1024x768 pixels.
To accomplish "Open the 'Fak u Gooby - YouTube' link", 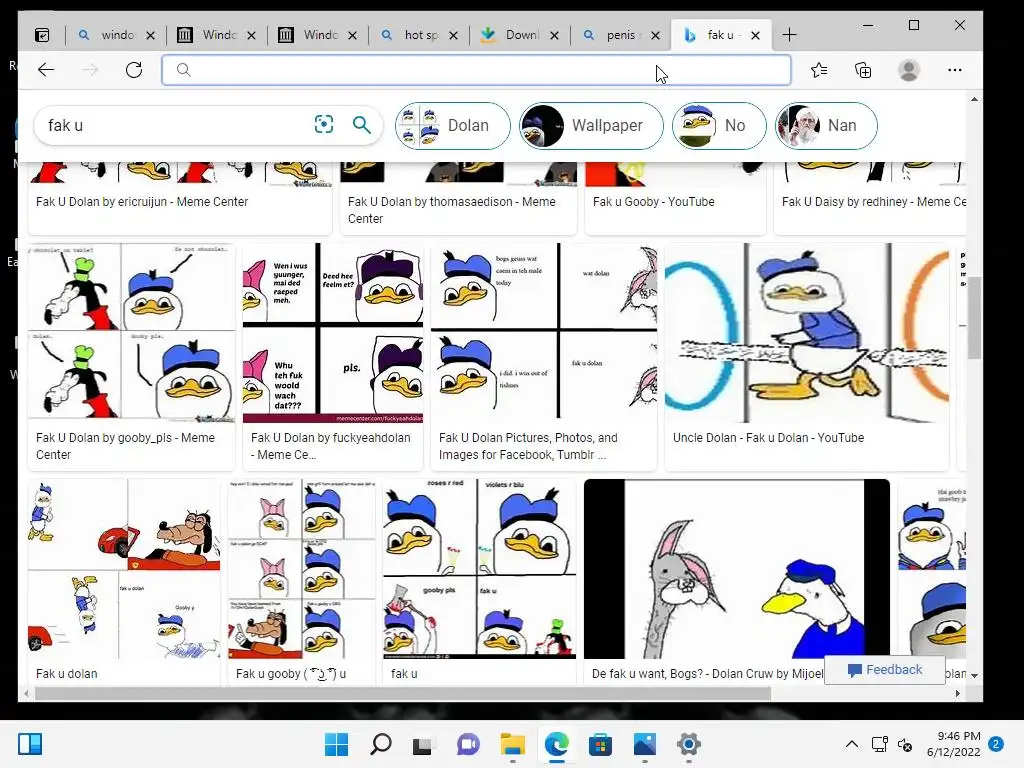I will click(x=654, y=202).
